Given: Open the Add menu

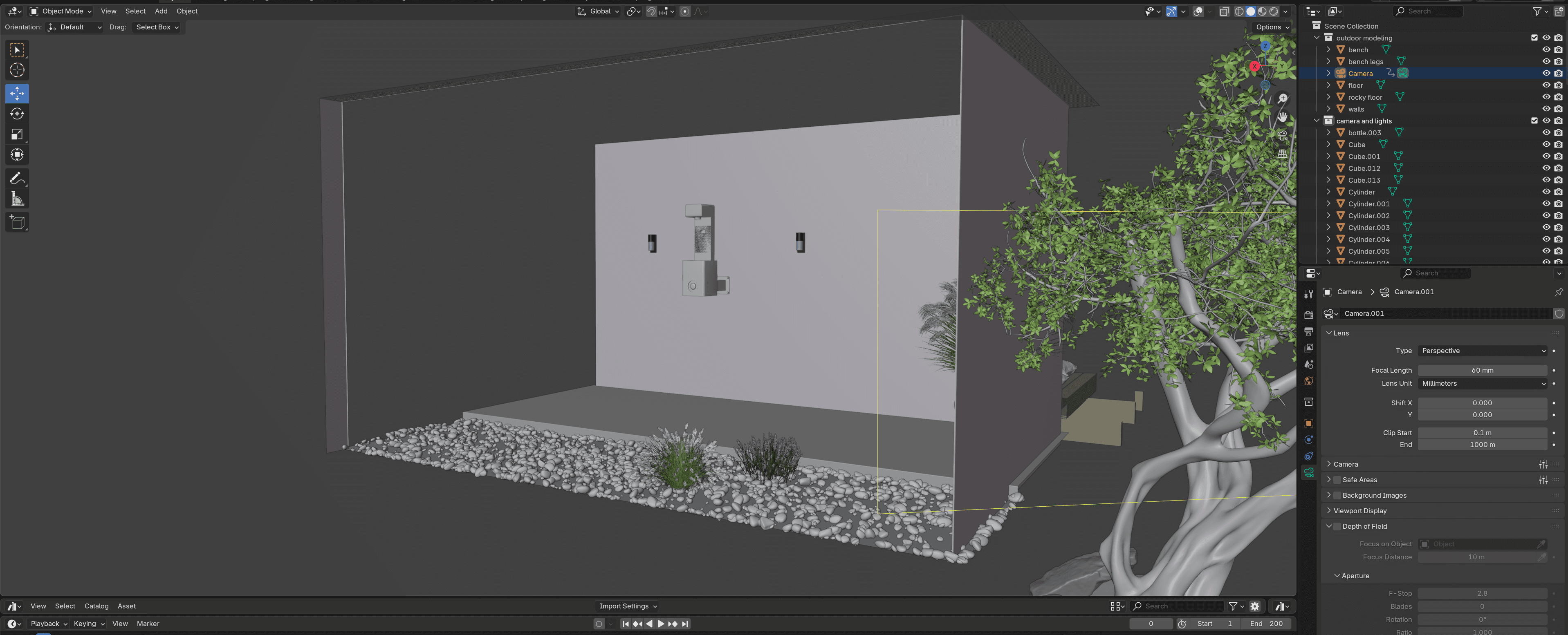Looking at the screenshot, I should 161,11.
